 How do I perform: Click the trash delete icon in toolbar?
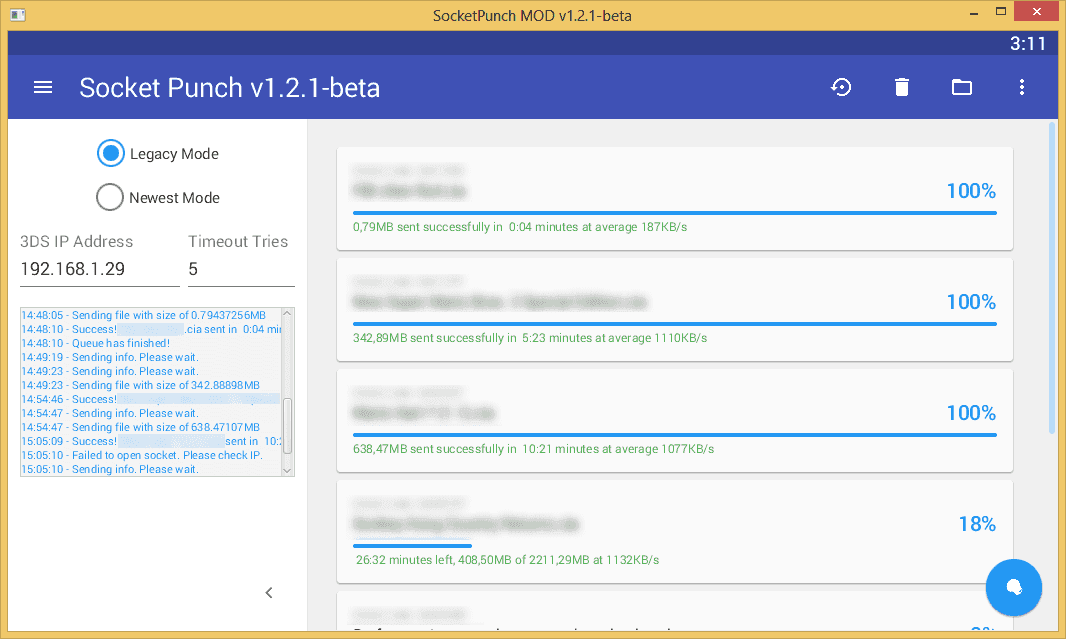point(901,87)
